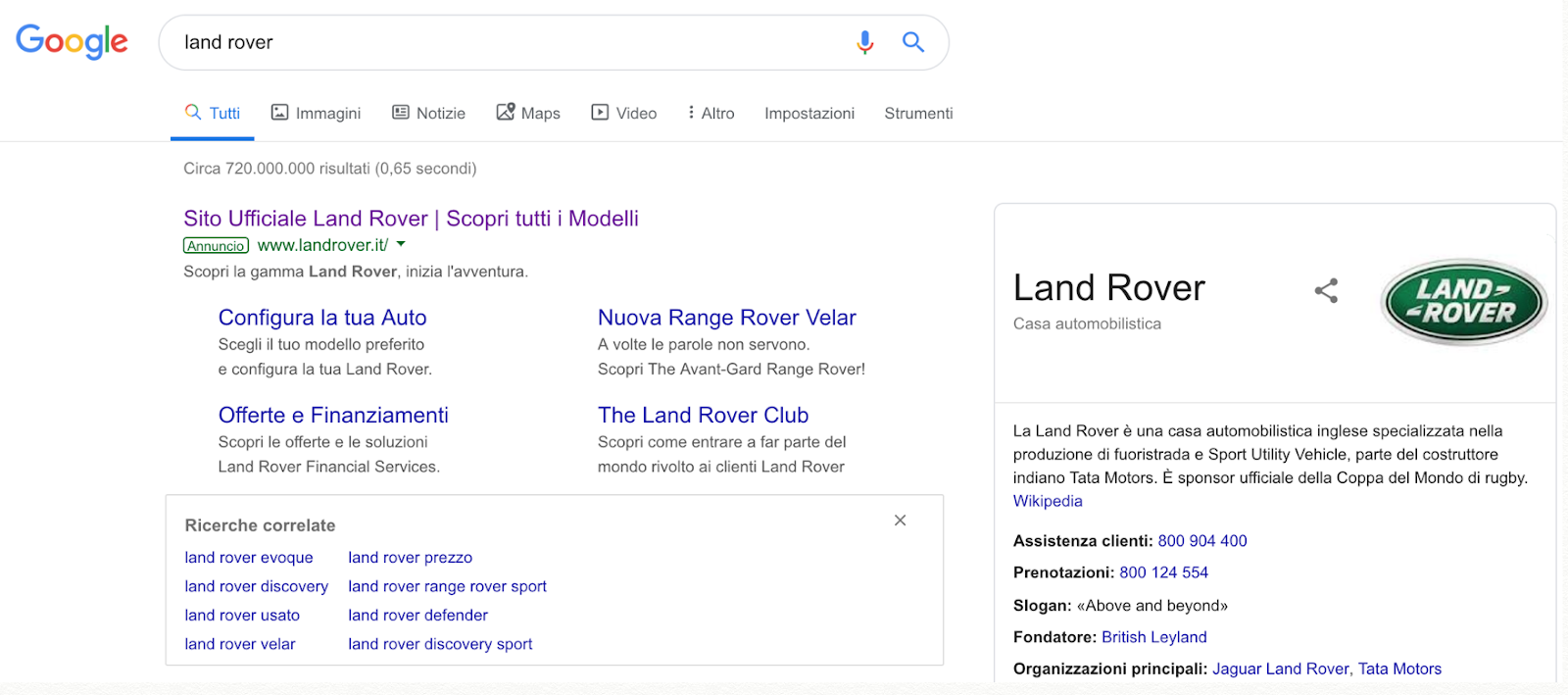
Task: Open Nuova Range Rover Velar link
Action: coord(727,318)
